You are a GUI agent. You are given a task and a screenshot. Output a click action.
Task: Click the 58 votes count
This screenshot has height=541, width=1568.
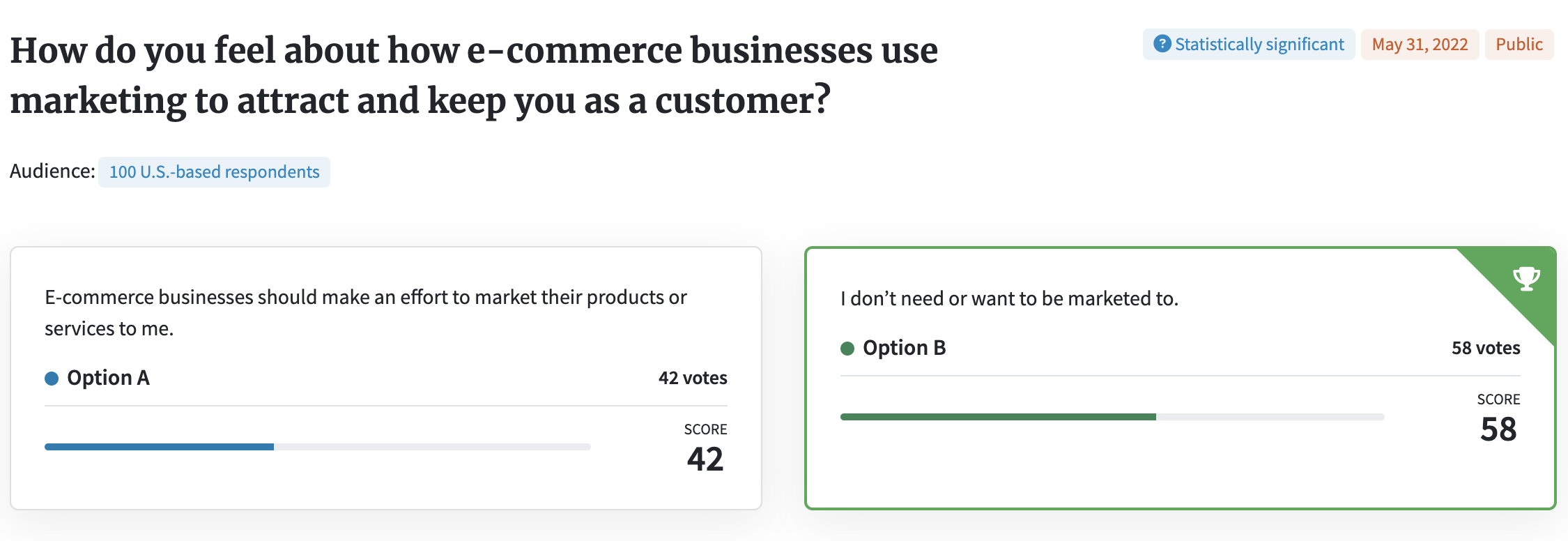[x=1486, y=348]
